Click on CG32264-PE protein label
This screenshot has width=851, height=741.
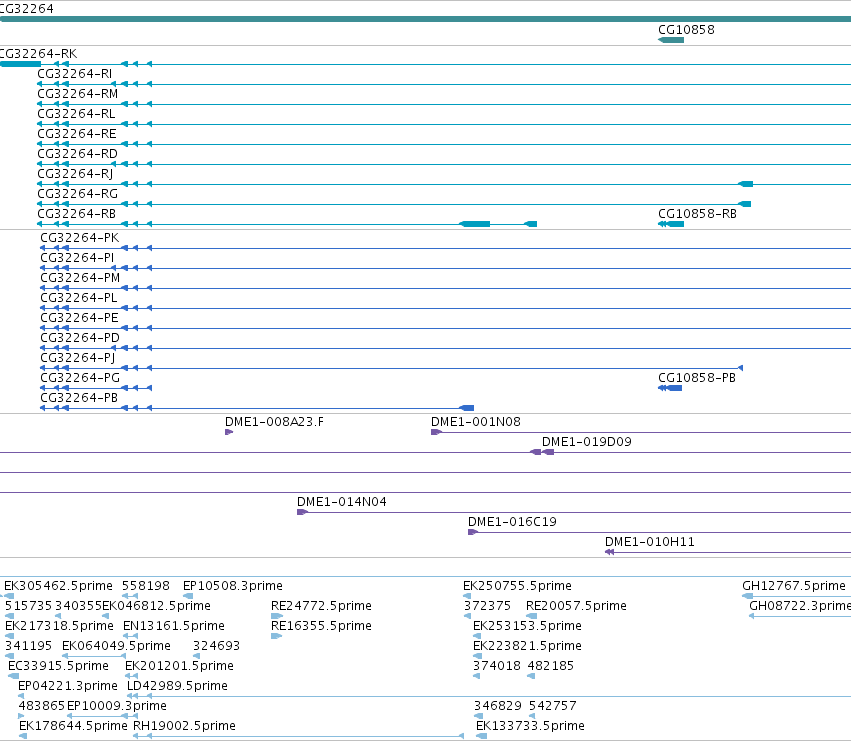[79, 318]
